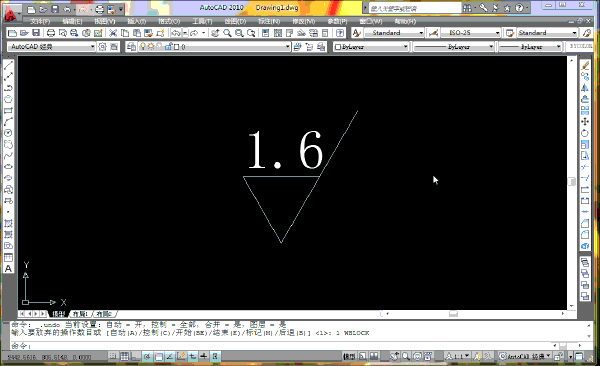Click the Cut scissors icon
This screenshot has height=366, width=600.
(x=112, y=33)
